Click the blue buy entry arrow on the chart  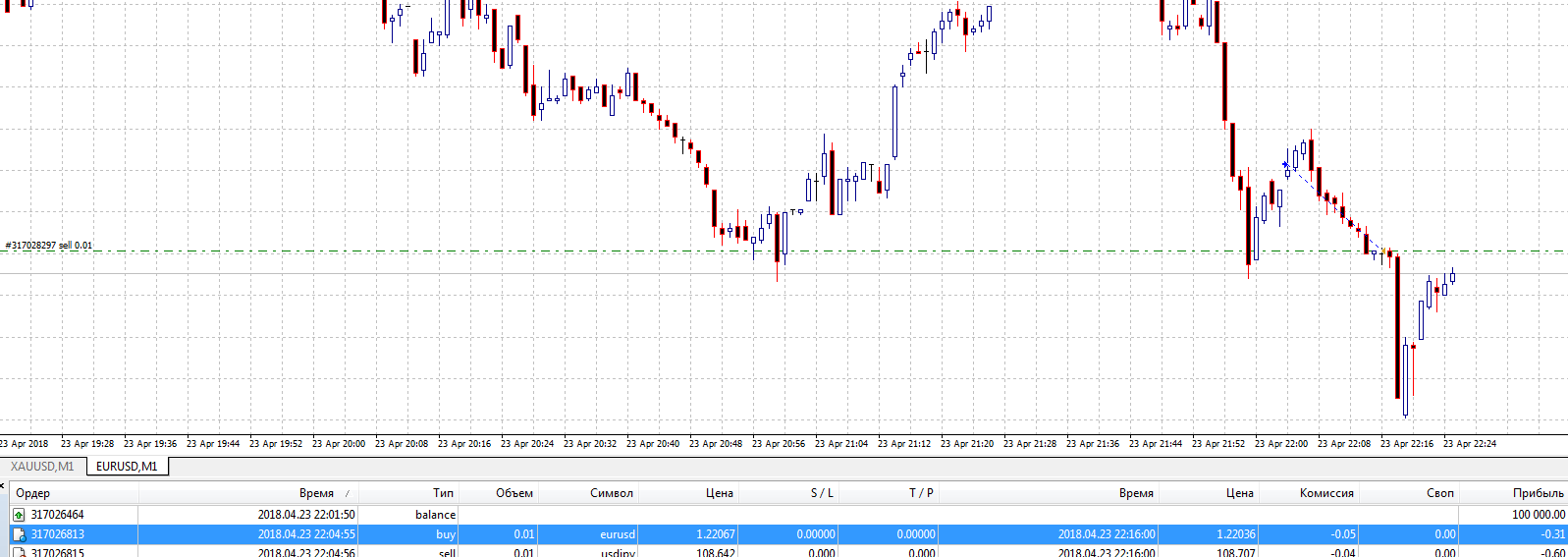(x=1285, y=164)
